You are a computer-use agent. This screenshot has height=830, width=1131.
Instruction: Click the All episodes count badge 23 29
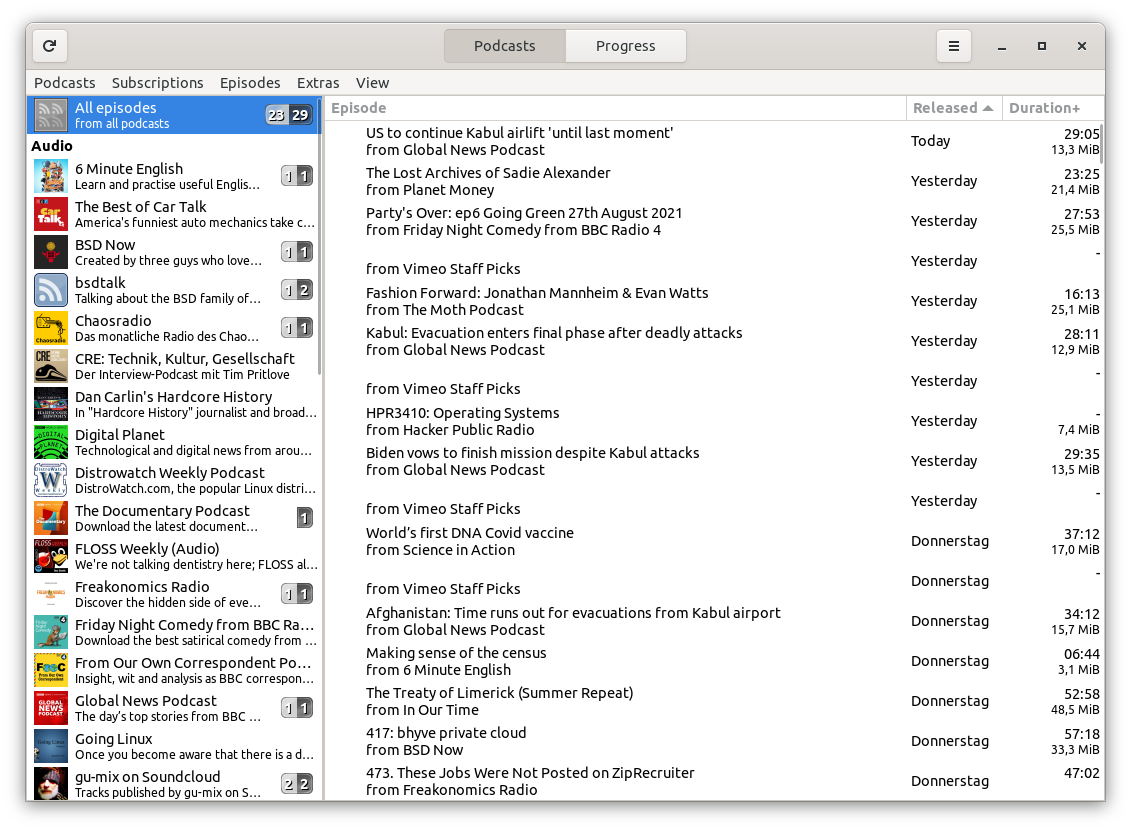point(289,115)
